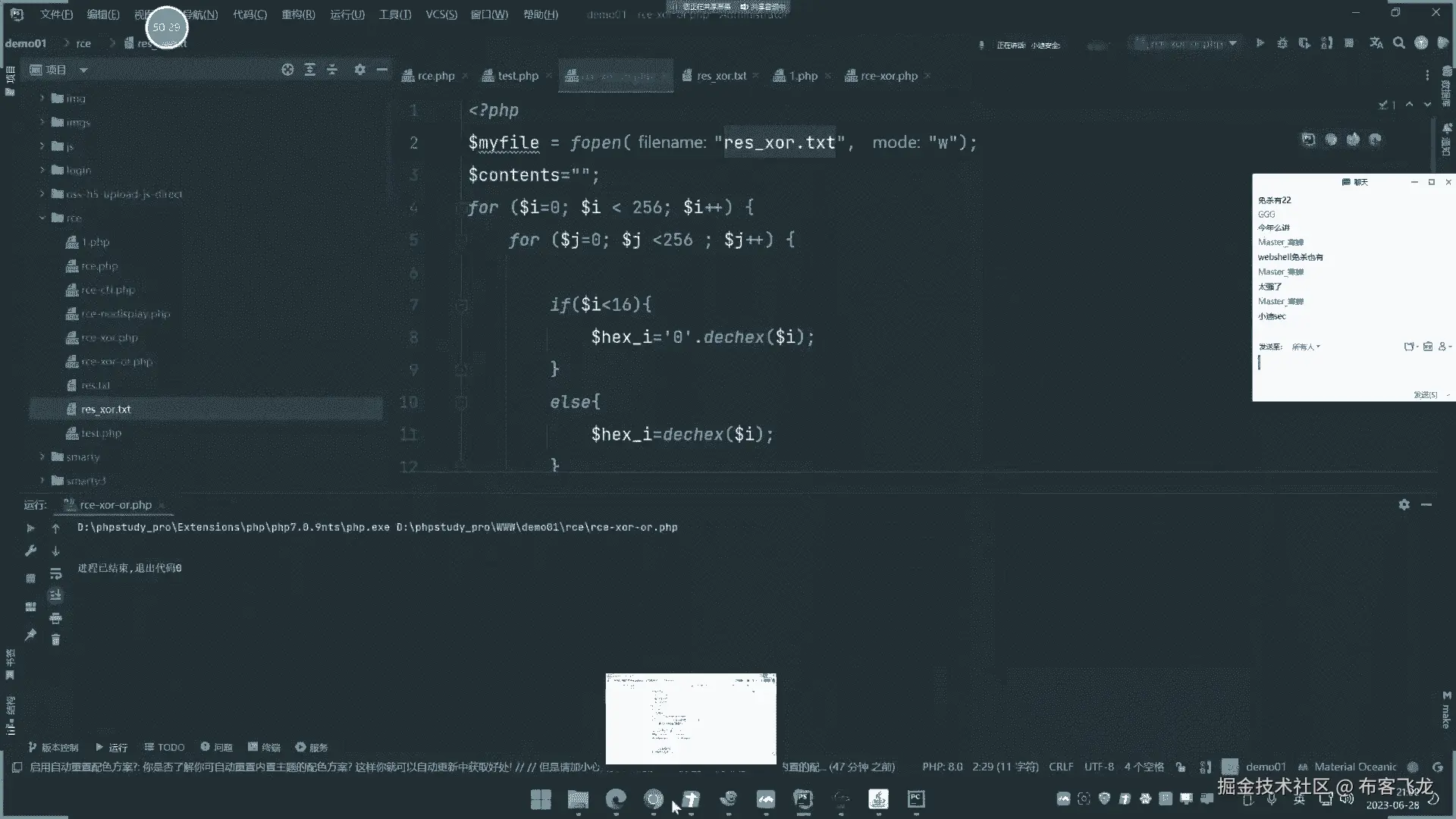Open Search Everywhere magnifier icon

1398,43
